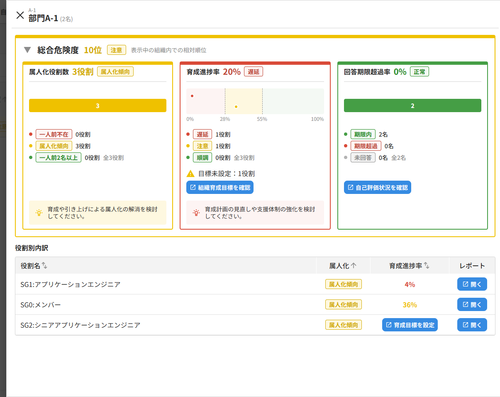Click the 一人前不在 legend tag
500x397 pixels.
[x=54, y=134]
